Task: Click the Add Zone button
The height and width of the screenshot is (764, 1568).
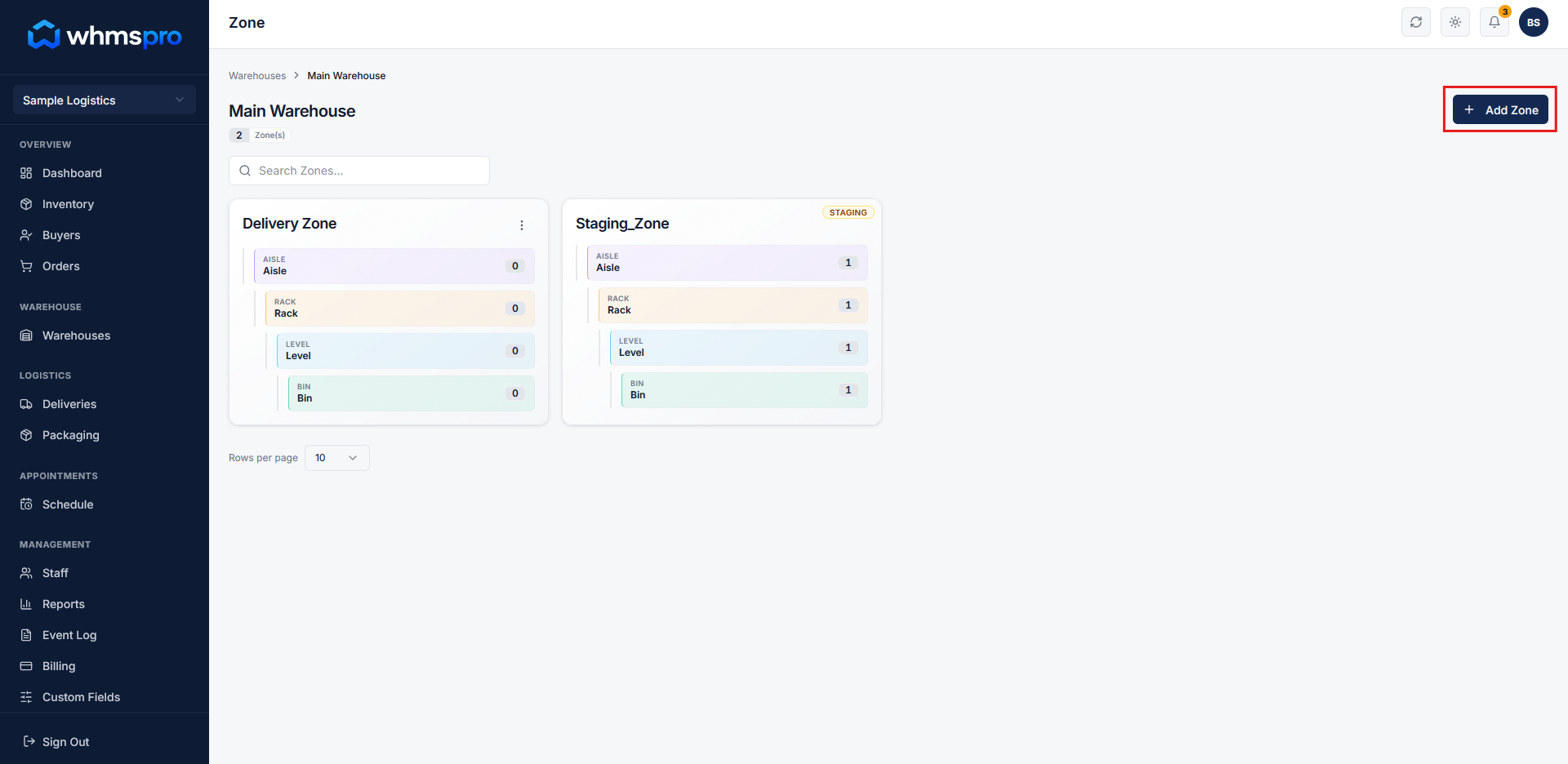Action: pyautogui.click(x=1500, y=109)
